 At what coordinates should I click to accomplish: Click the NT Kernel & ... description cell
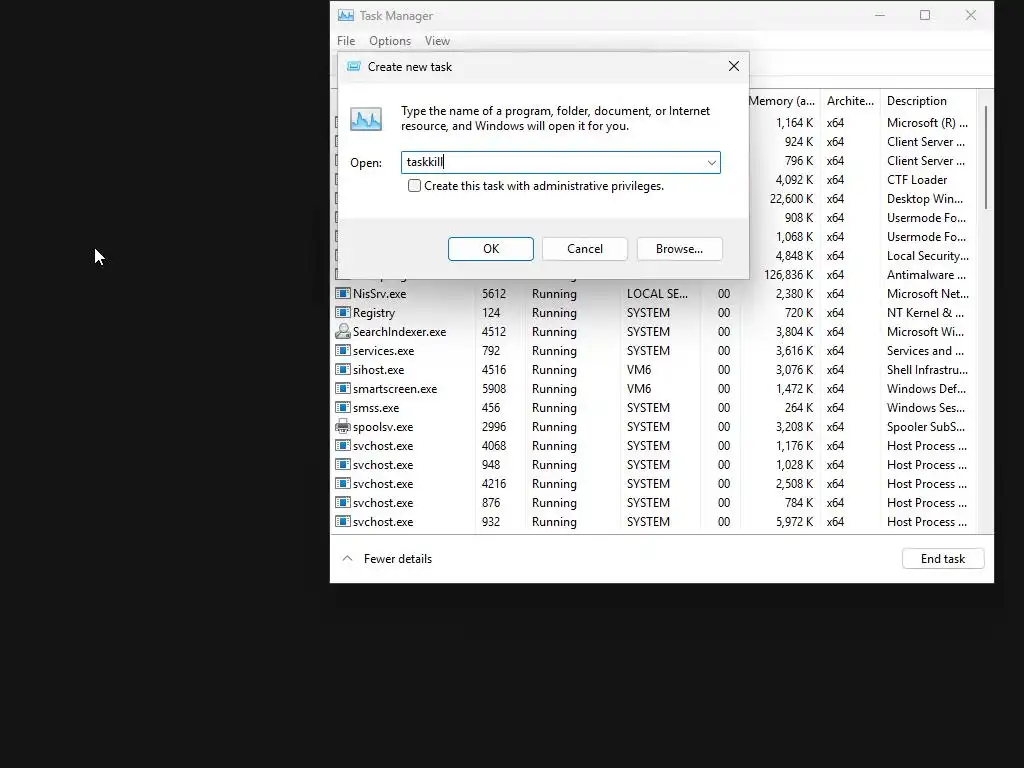[925, 313]
